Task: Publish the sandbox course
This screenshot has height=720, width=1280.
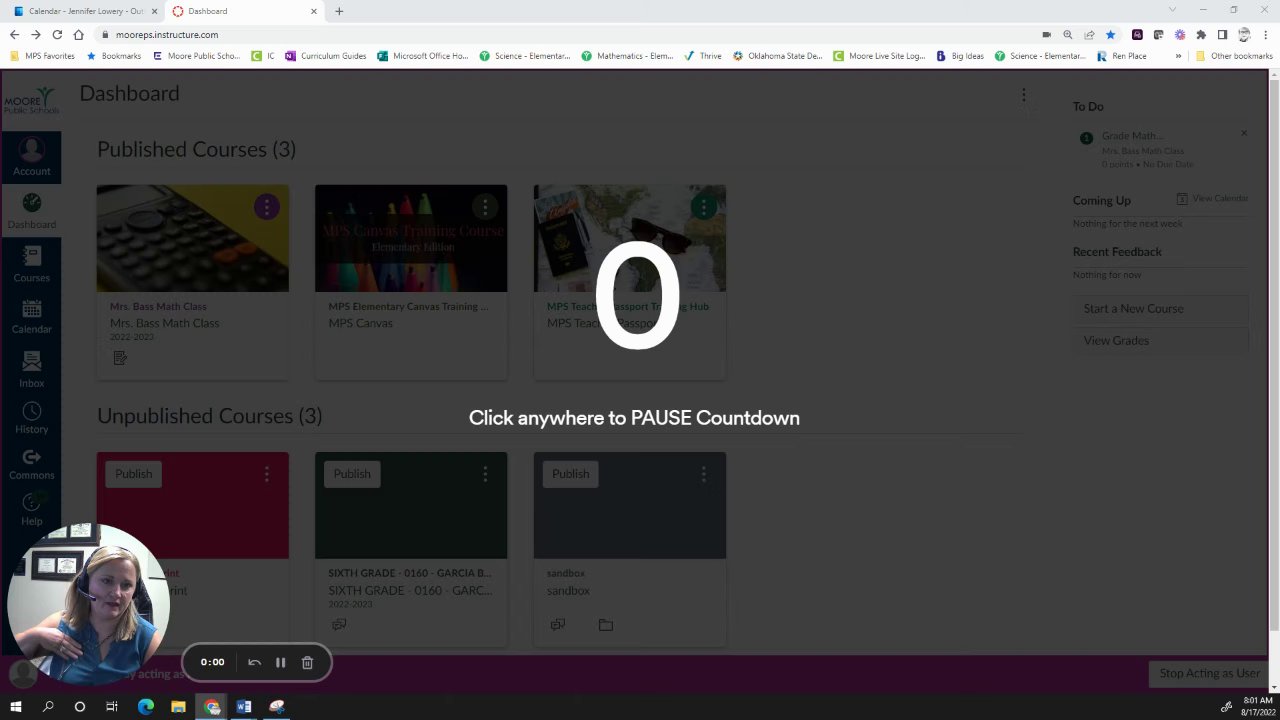Action: 570,474
